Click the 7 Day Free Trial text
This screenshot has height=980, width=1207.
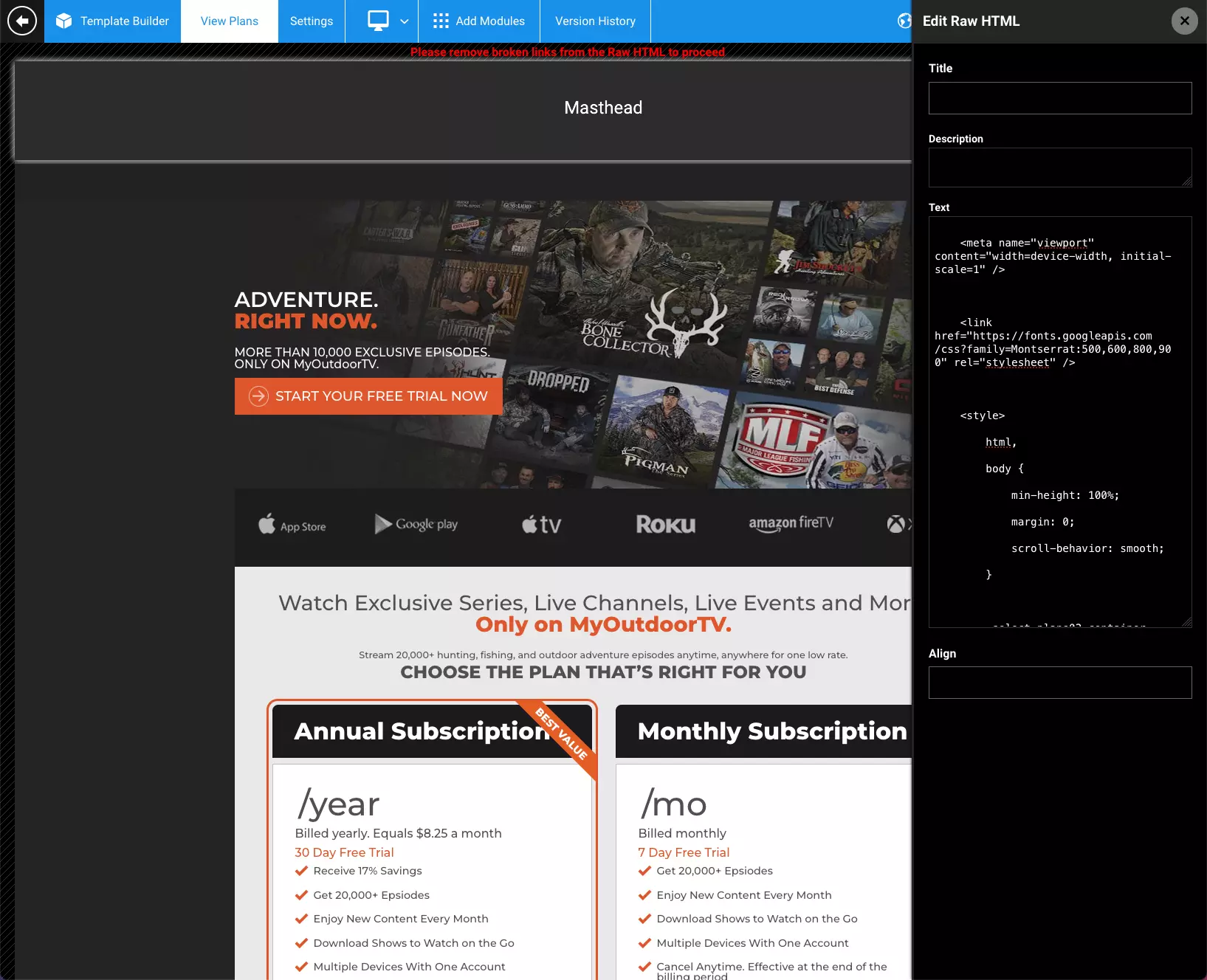[684, 852]
